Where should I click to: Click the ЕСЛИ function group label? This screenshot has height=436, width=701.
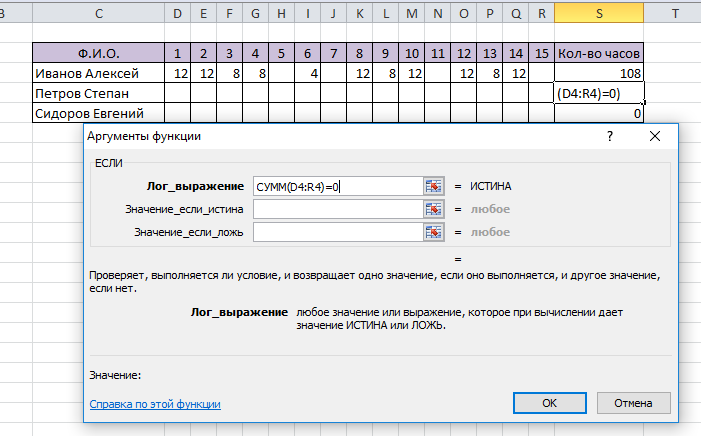(109, 163)
